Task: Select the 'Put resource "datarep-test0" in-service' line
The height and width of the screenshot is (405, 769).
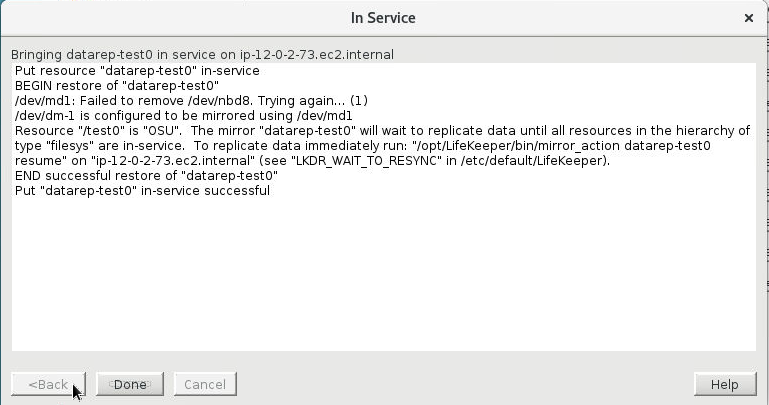Action: click(x=136, y=71)
